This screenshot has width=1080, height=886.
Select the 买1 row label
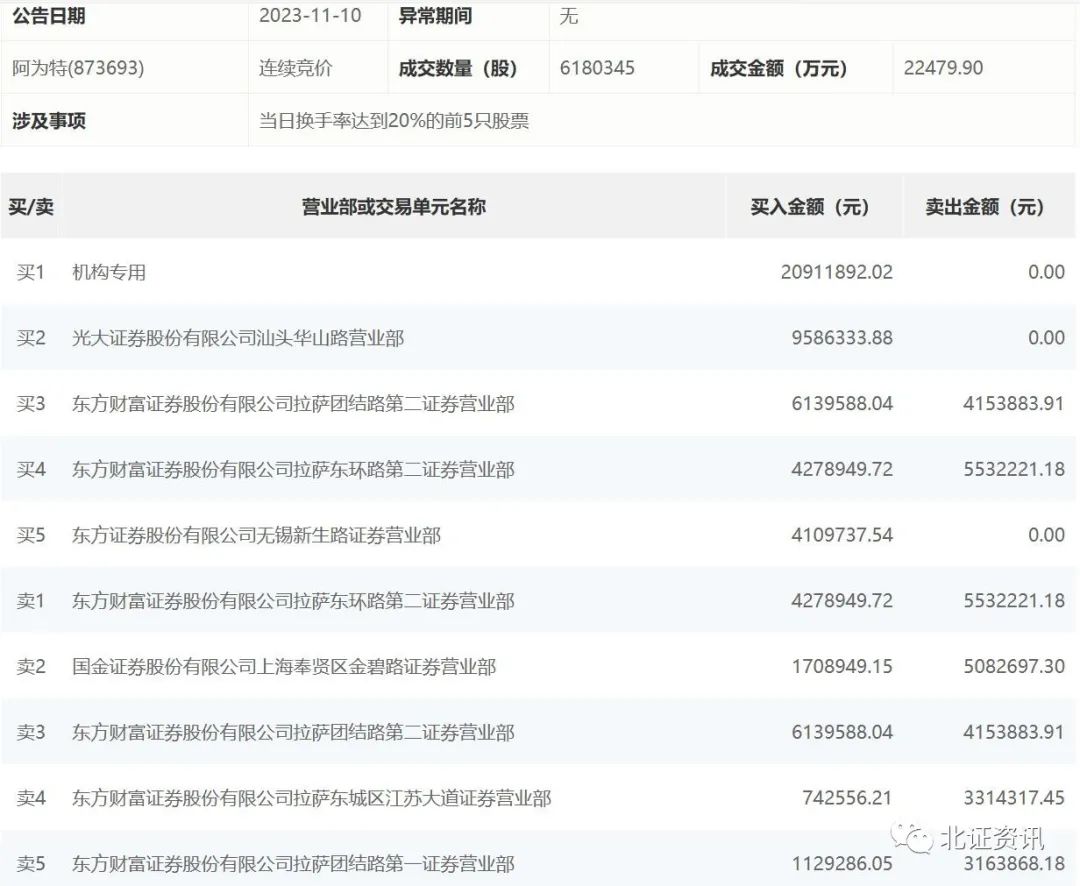pos(31,272)
